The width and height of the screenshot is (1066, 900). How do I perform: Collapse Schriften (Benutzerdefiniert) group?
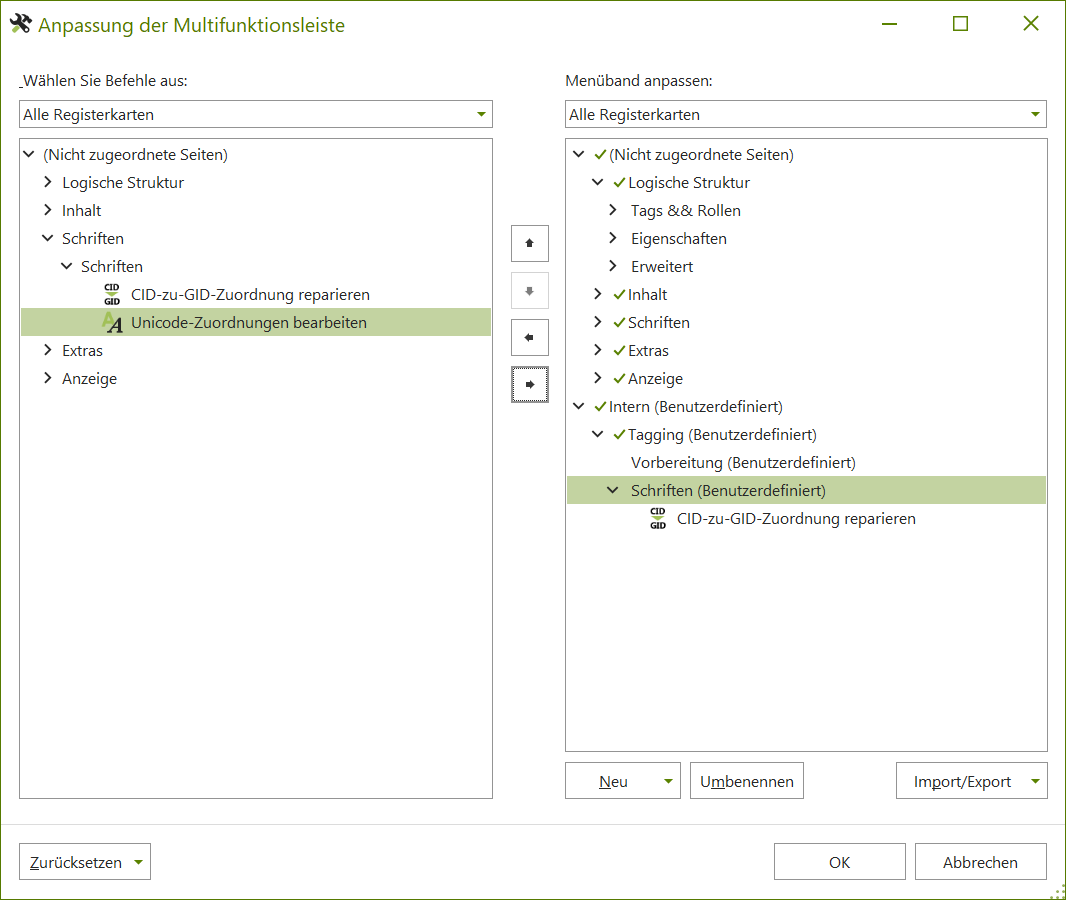click(613, 490)
